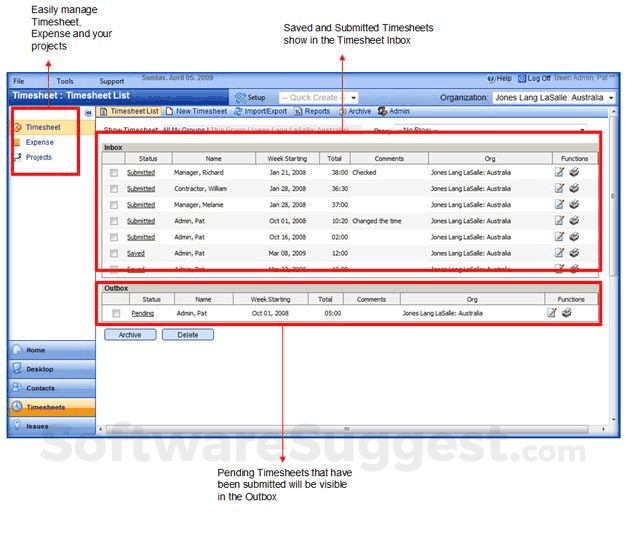
Task: Open the Quick Create dropdown
Action: 318,98
